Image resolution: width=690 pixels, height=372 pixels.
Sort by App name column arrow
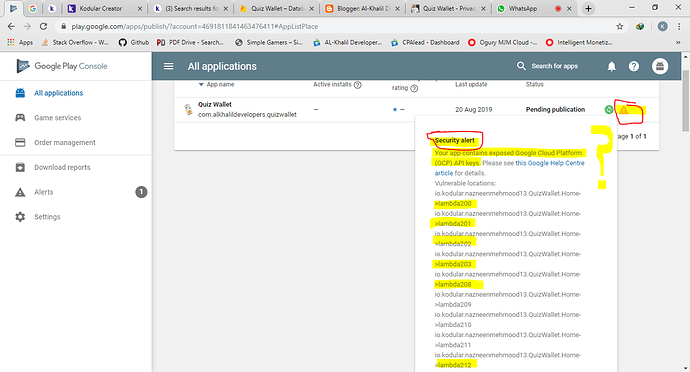[x=201, y=85]
